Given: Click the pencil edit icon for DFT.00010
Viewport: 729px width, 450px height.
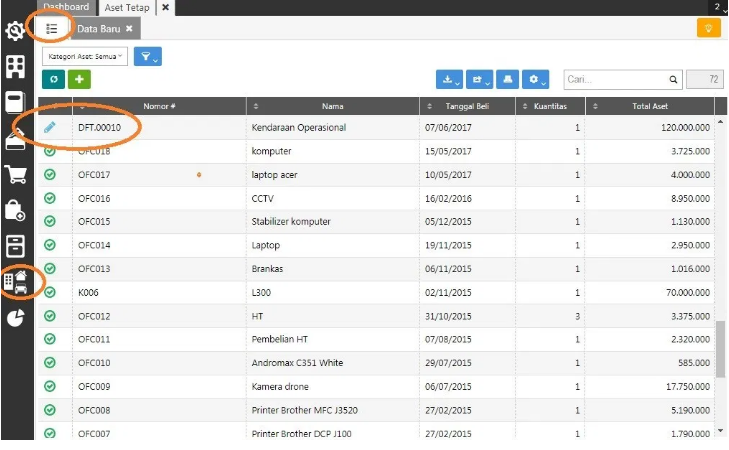Looking at the screenshot, I should [x=50, y=127].
